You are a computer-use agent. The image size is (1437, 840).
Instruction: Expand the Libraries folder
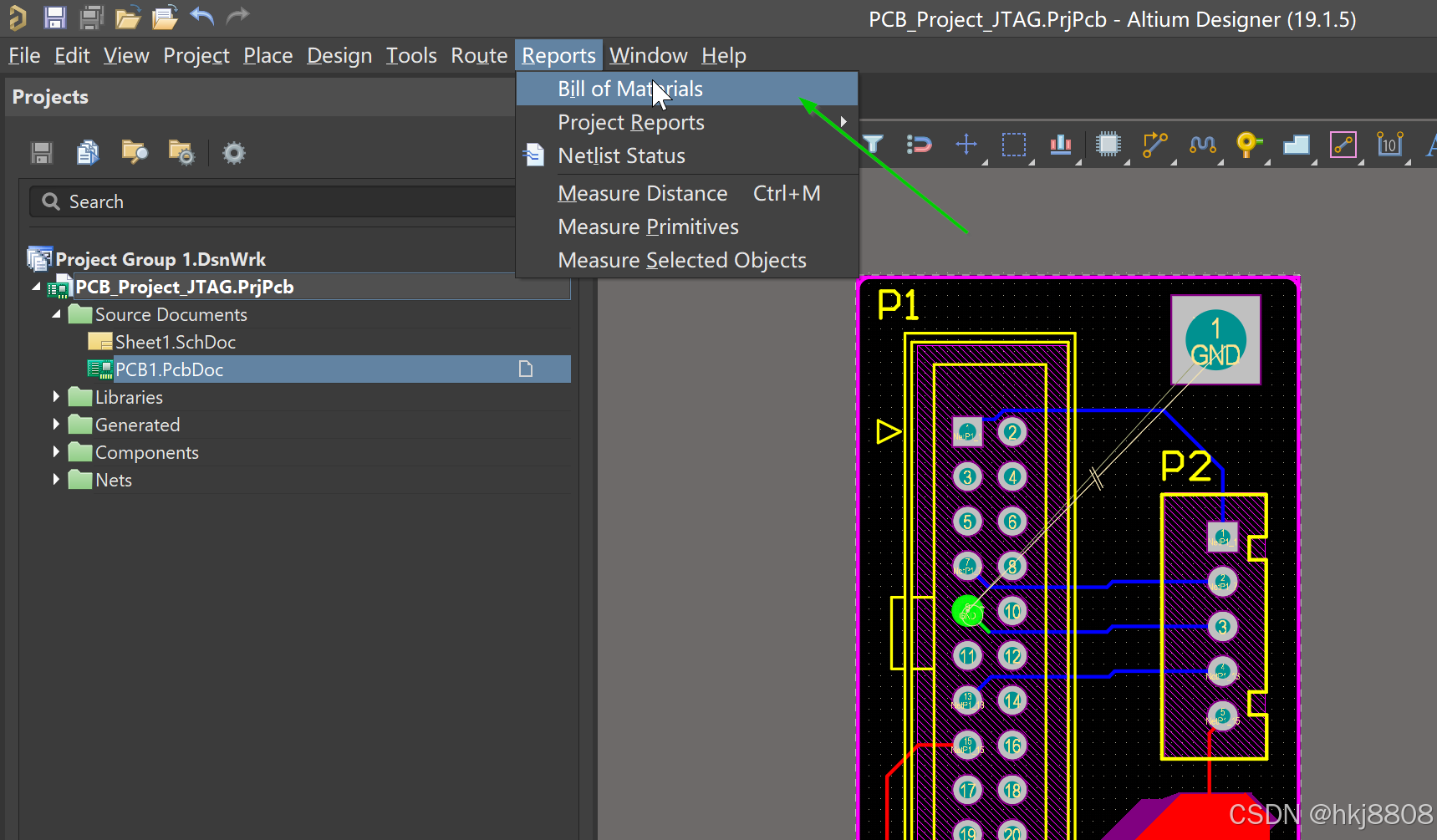coord(56,397)
